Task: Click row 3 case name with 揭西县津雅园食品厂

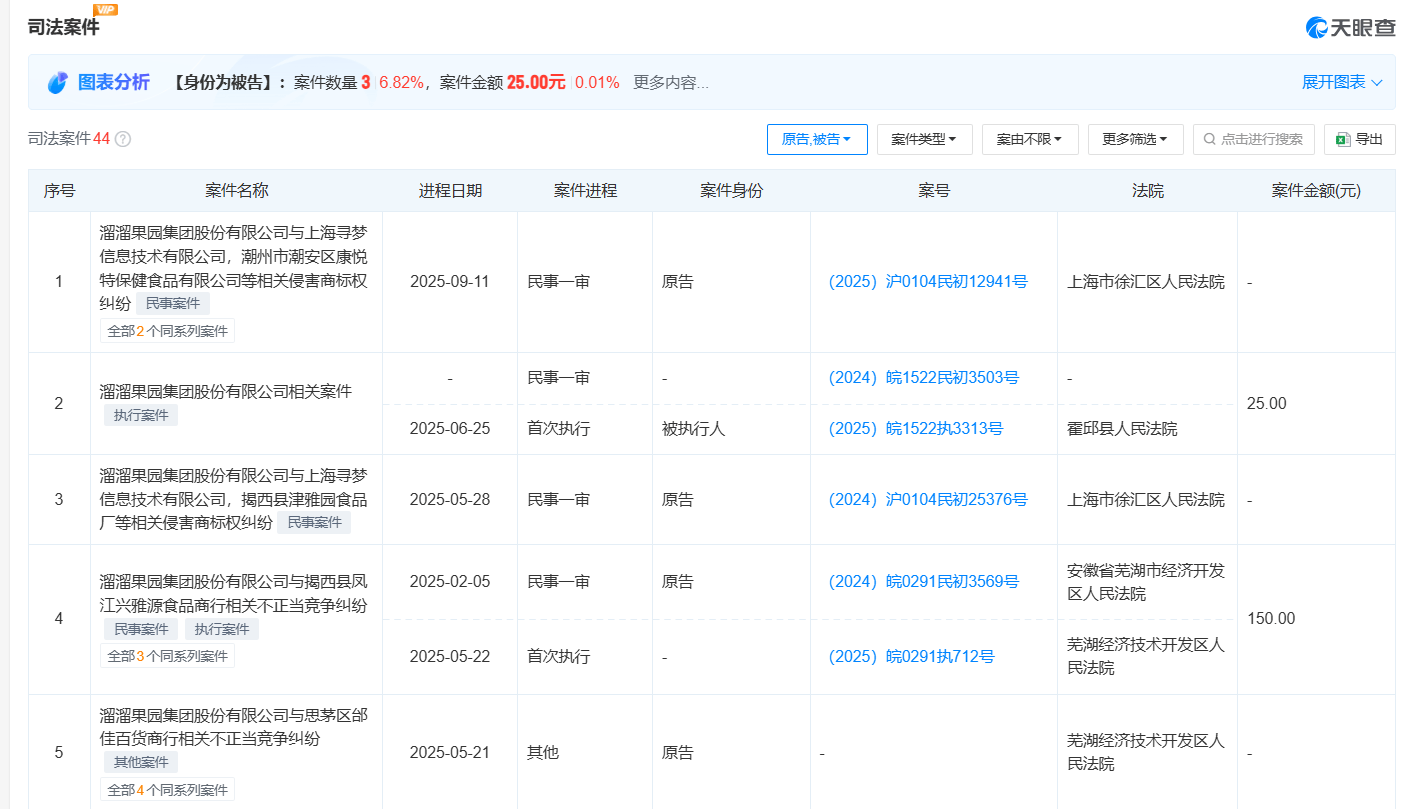Action: click(x=234, y=499)
